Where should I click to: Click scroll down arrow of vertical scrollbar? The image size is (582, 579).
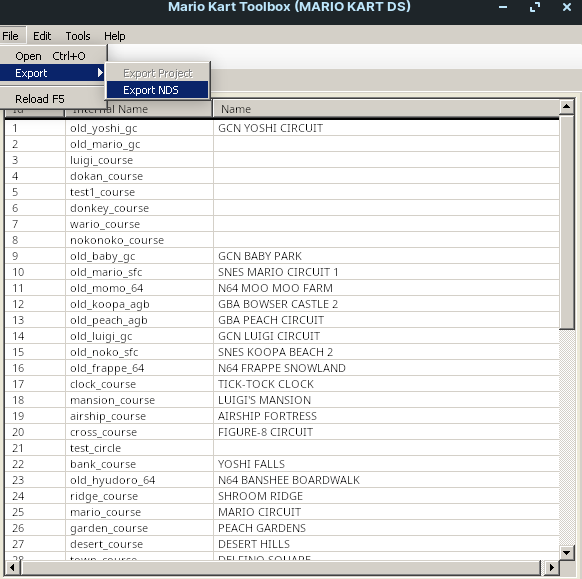566,553
